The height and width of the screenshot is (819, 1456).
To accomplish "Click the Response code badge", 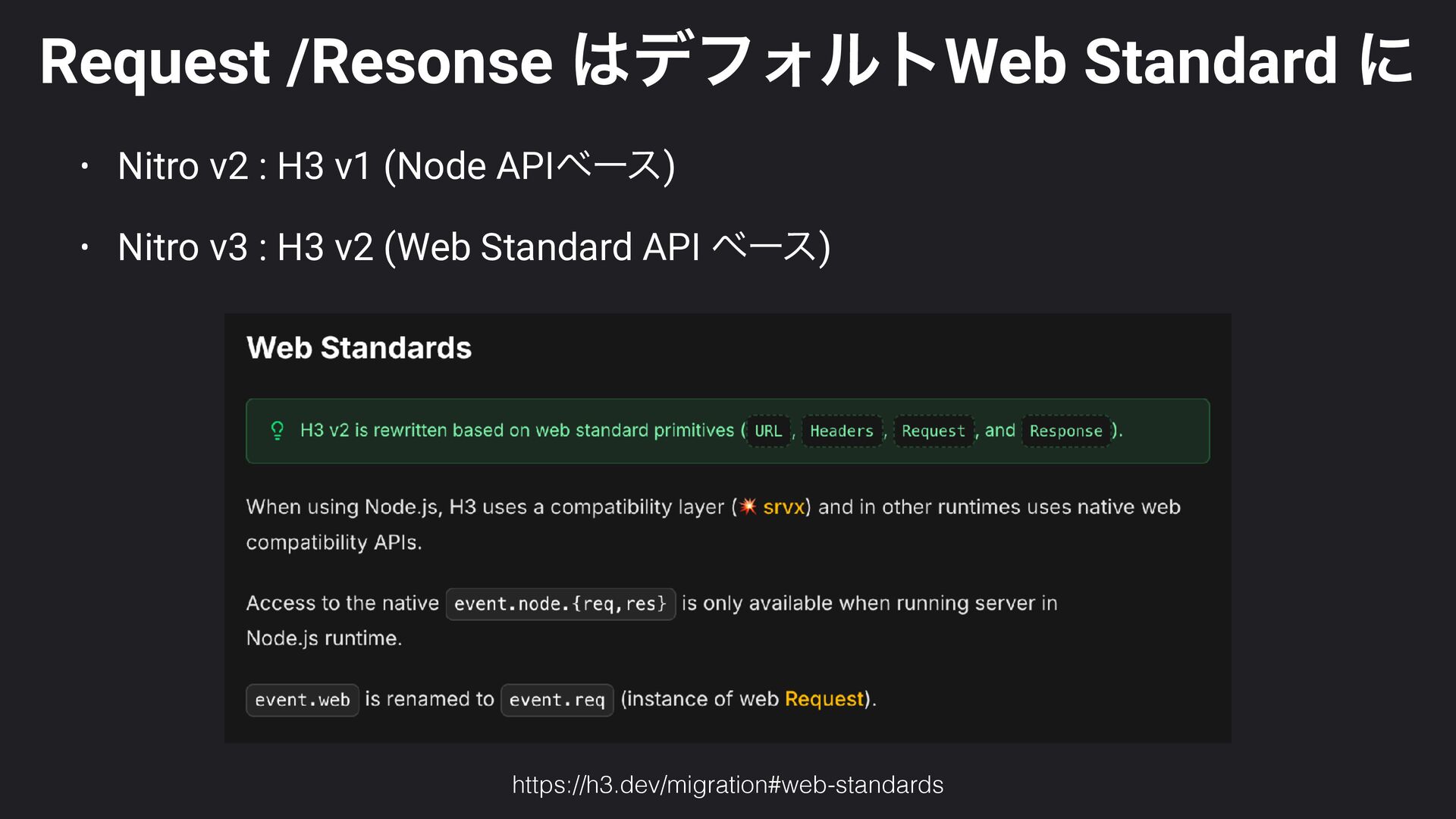I will (x=1065, y=431).
